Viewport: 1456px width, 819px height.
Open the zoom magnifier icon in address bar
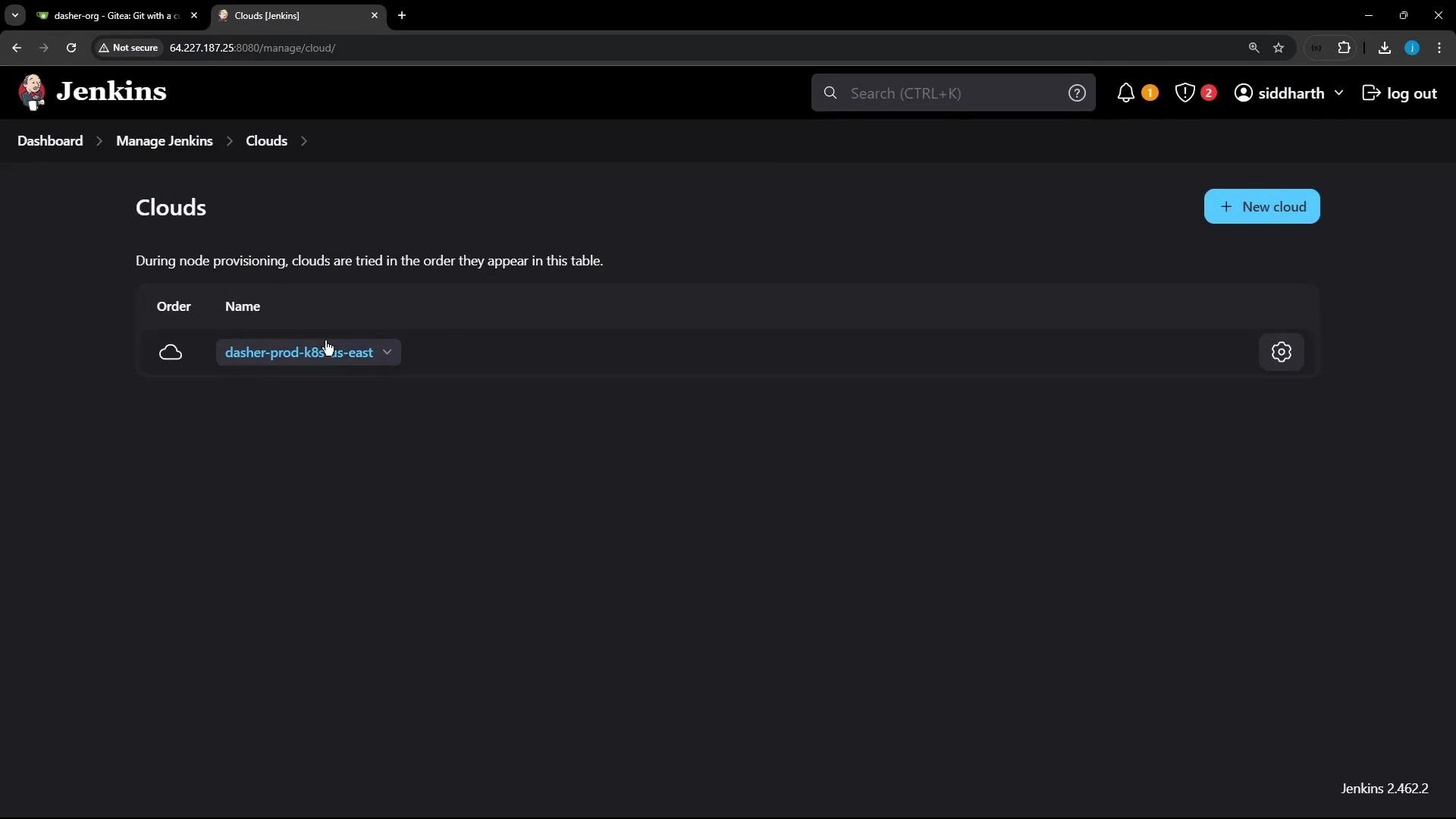pyautogui.click(x=1254, y=48)
